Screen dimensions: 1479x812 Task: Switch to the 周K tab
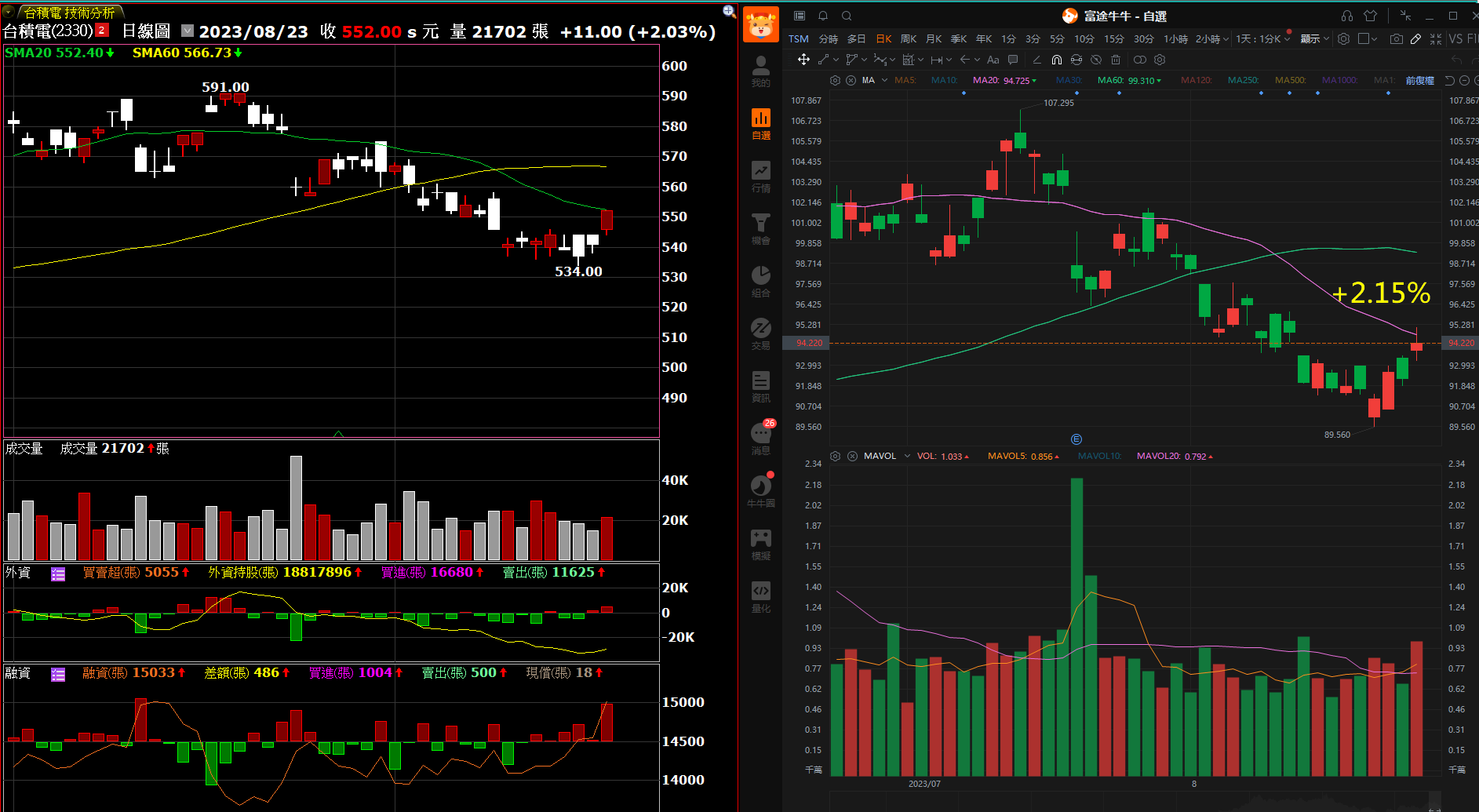(909, 38)
